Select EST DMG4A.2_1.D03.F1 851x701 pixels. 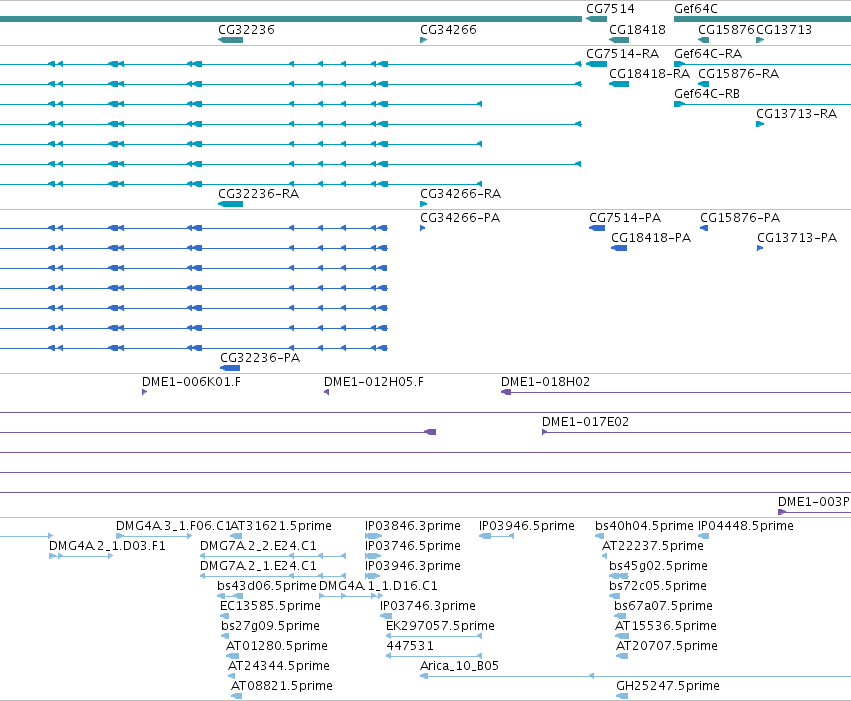tap(107, 546)
